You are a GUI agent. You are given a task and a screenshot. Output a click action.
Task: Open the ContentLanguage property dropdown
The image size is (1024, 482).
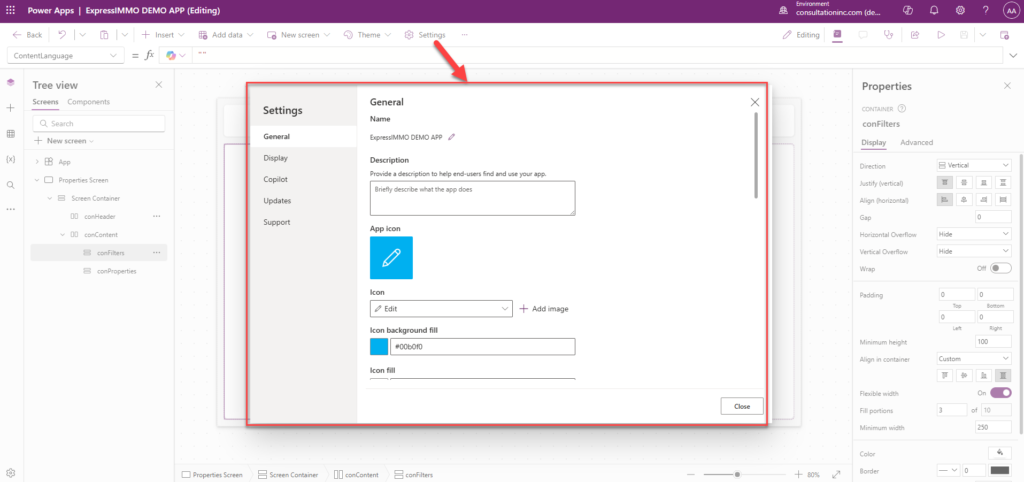[66, 56]
